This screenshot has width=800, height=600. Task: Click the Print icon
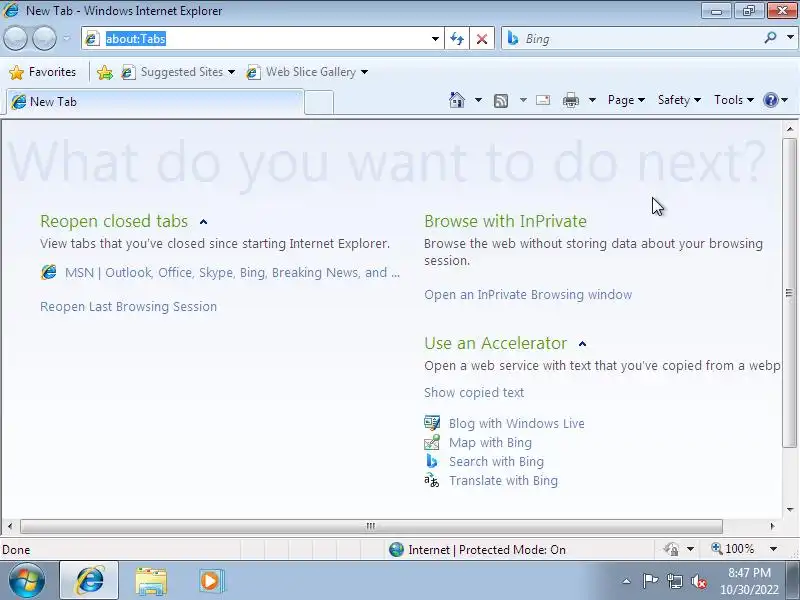570,101
